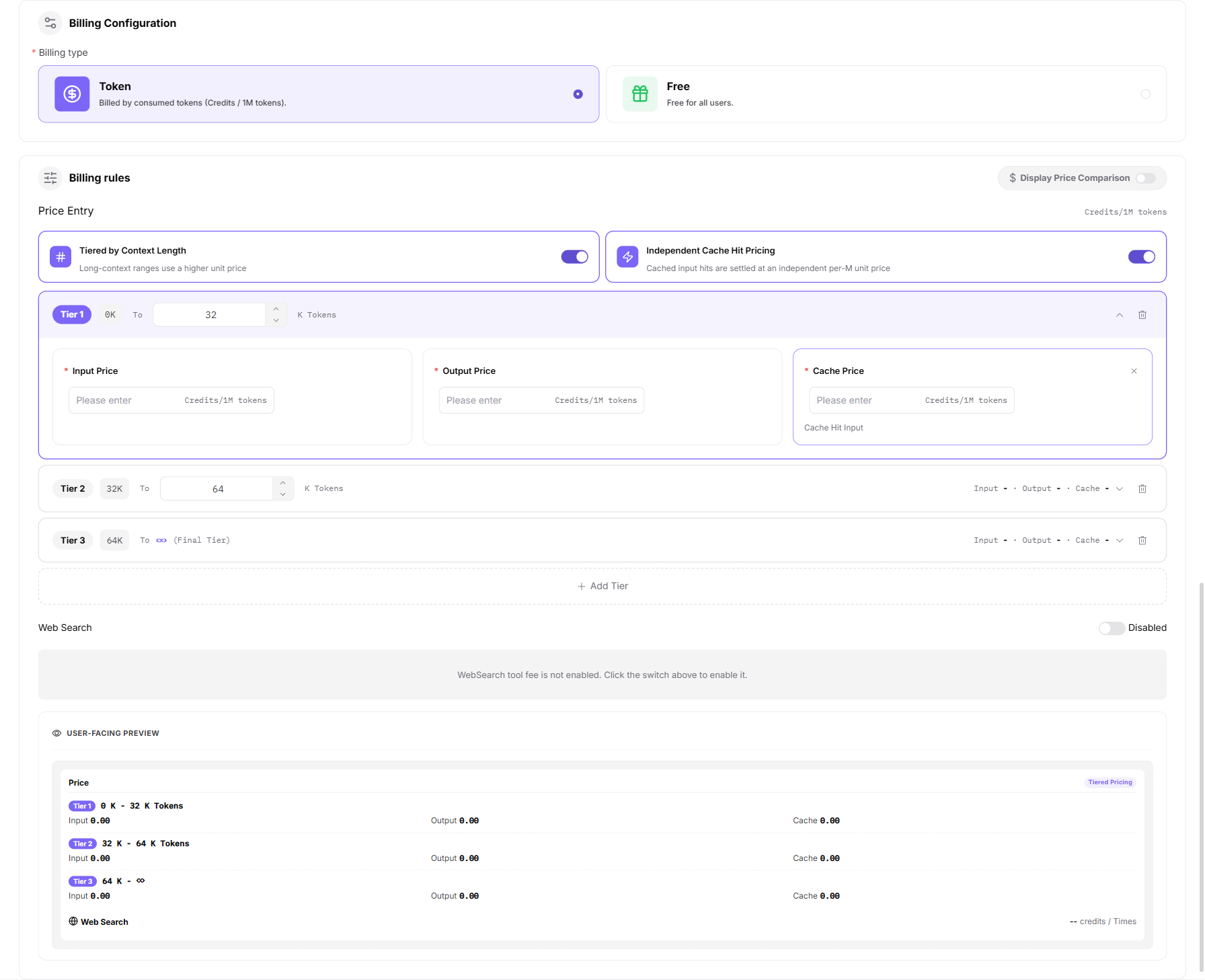Click the Tier 1 token limit field showing 32
Image resolution: width=1205 pixels, height=980 pixels.
coord(210,315)
